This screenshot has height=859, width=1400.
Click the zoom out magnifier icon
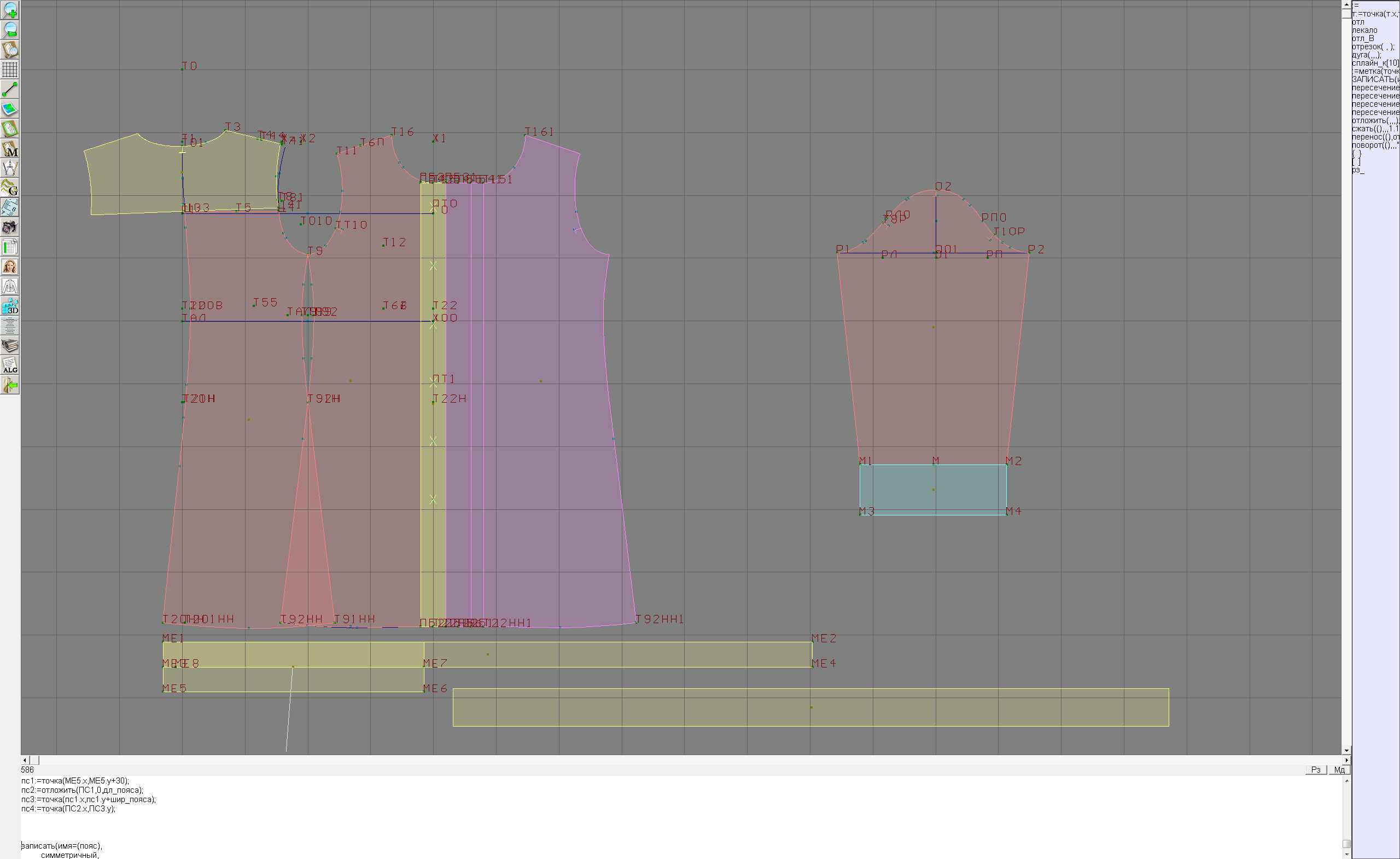click(x=10, y=30)
